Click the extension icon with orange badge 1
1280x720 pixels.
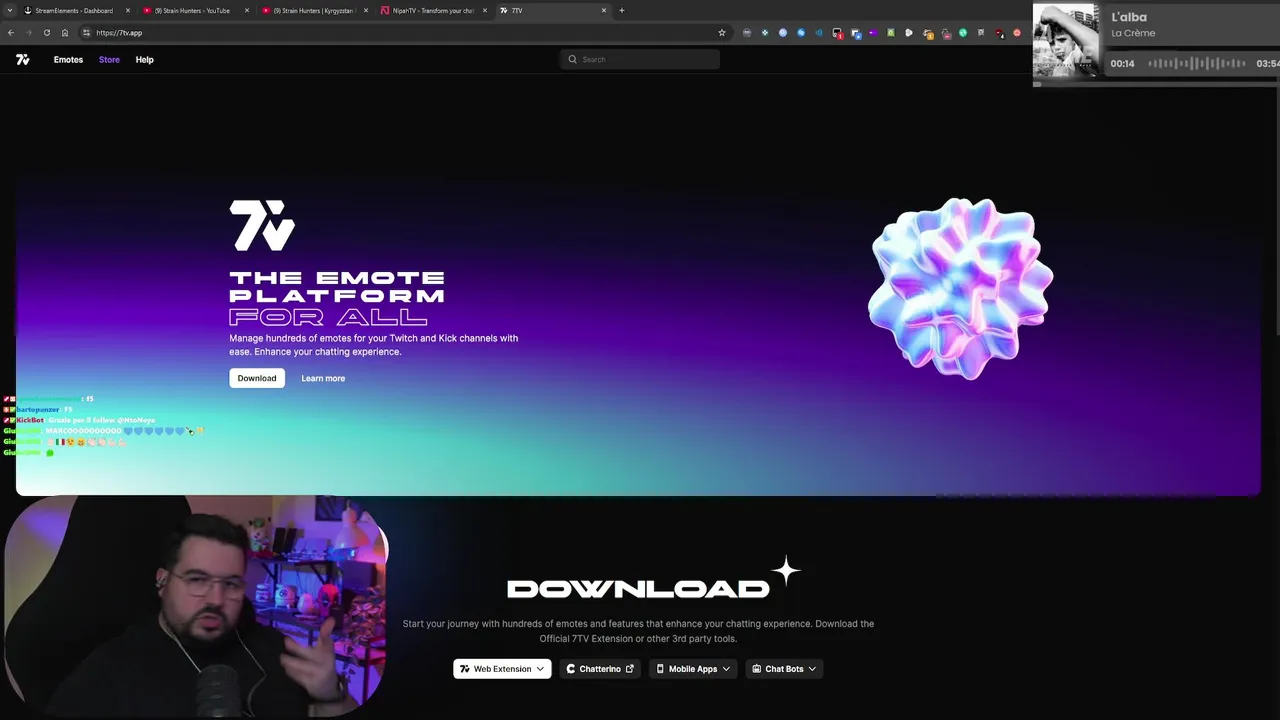pyautogui.click(x=927, y=34)
